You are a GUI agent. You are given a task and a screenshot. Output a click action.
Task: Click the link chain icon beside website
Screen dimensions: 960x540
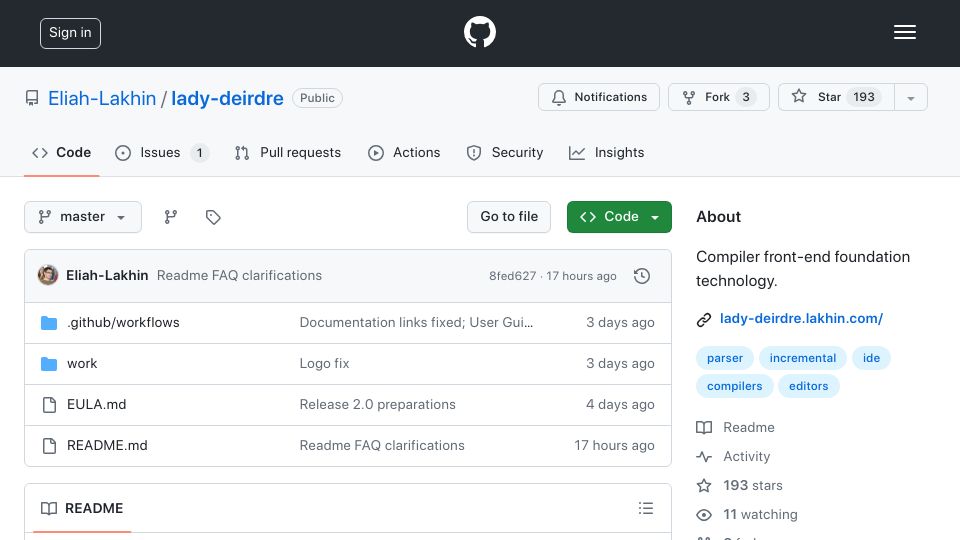(x=704, y=319)
